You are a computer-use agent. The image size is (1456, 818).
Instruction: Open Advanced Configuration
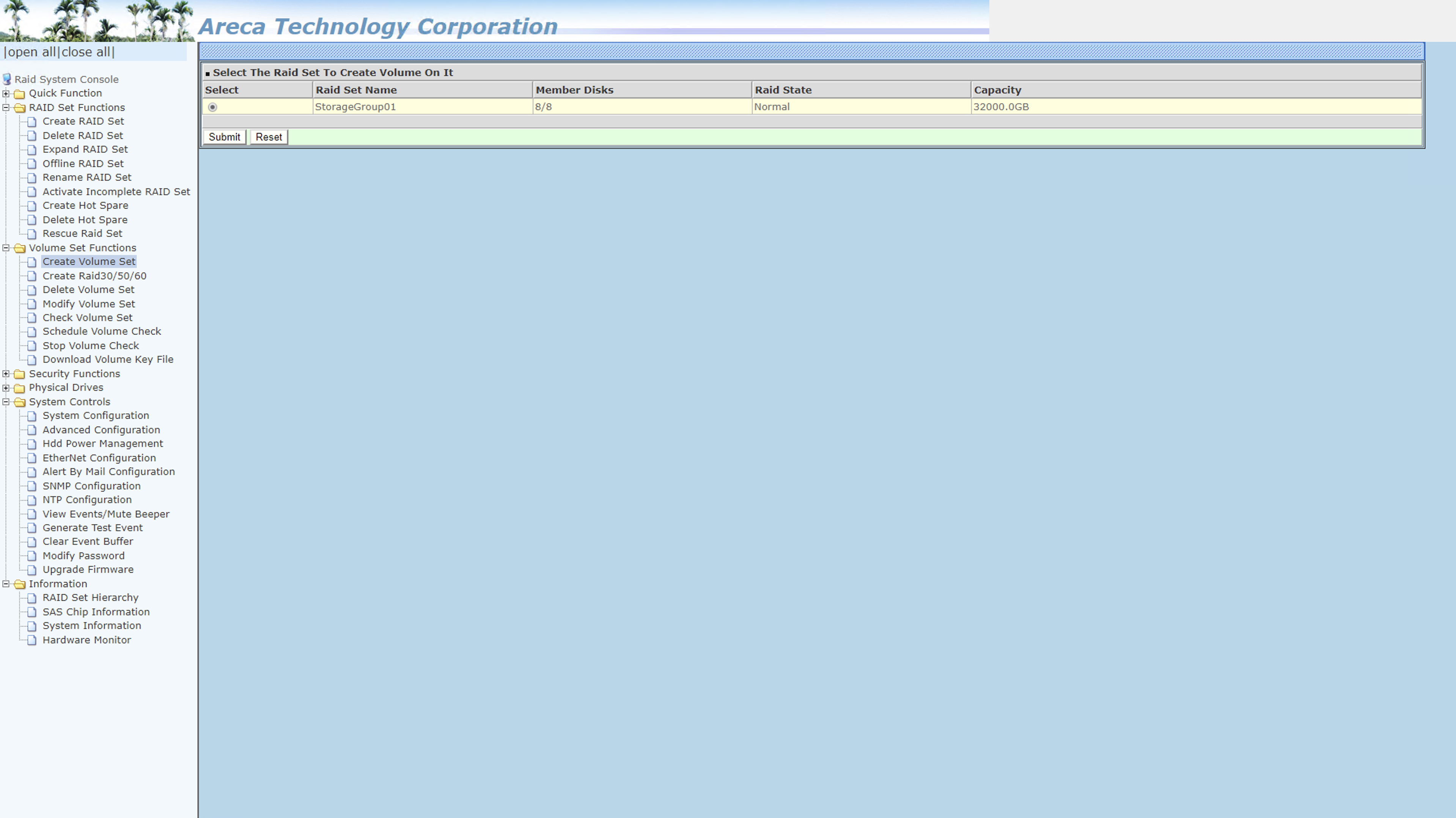point(101,430)
